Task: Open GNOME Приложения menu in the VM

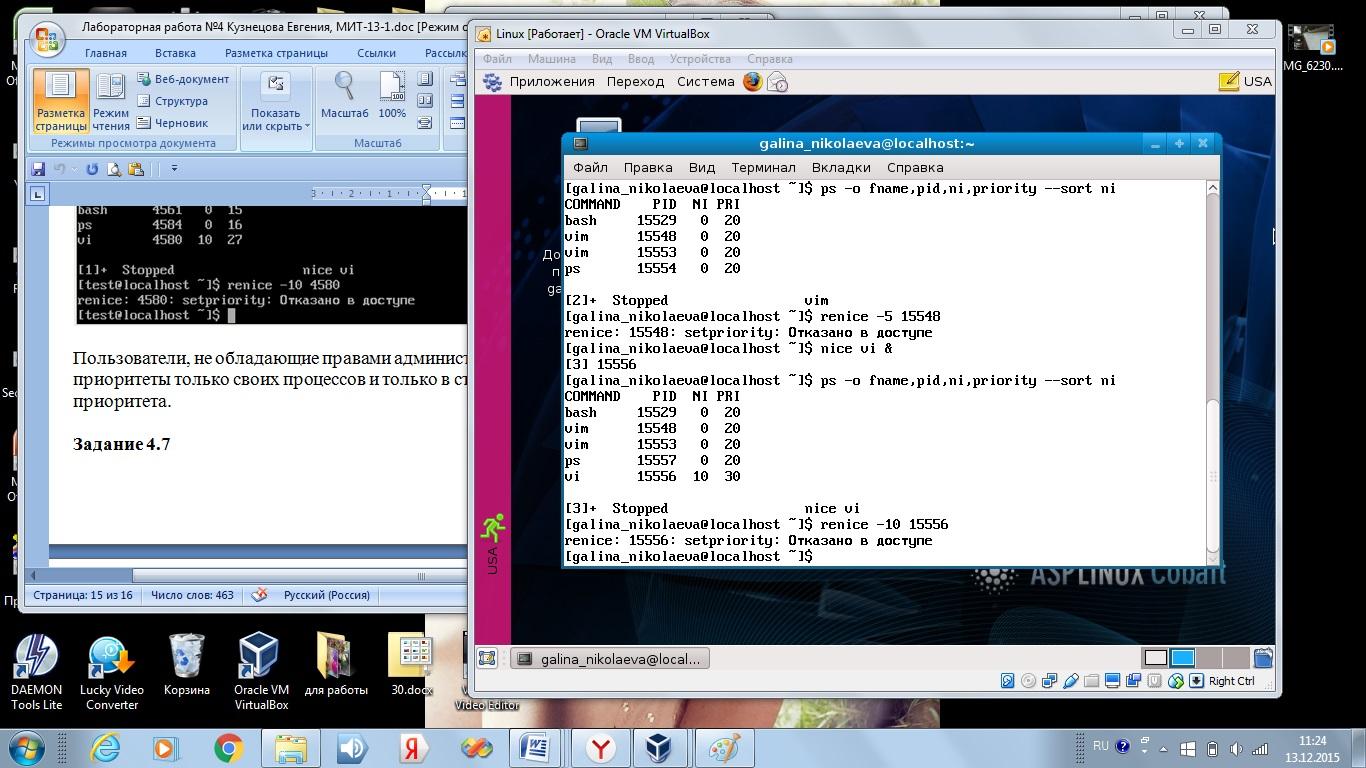Action: 552,81
